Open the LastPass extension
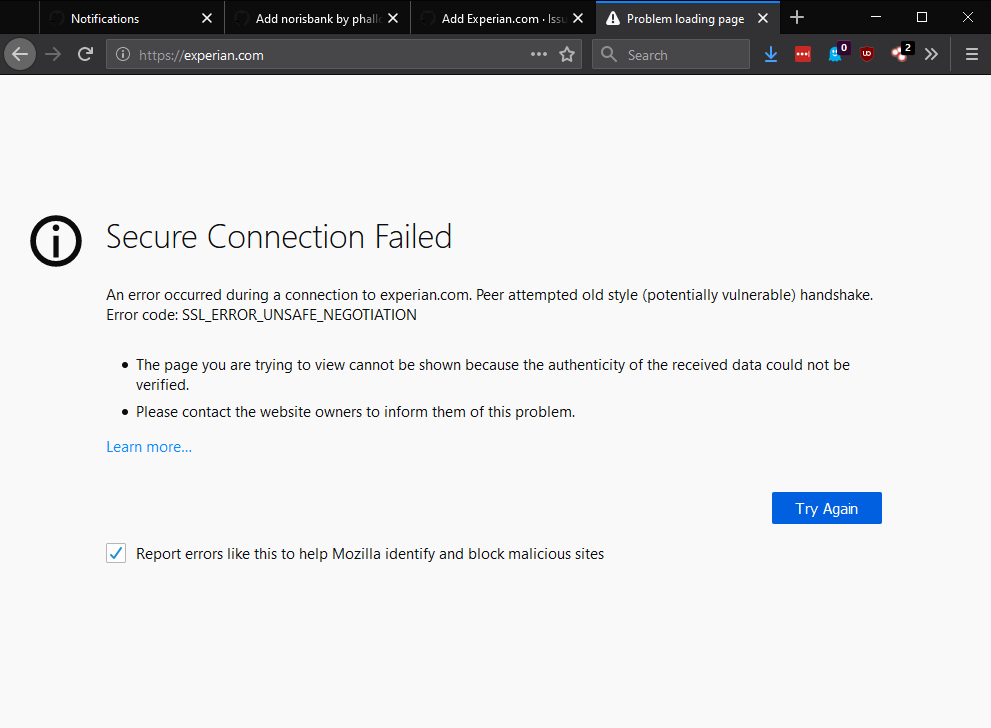This screenshot has height=728, width=991. pyautogui.click(x=803, y=54)
